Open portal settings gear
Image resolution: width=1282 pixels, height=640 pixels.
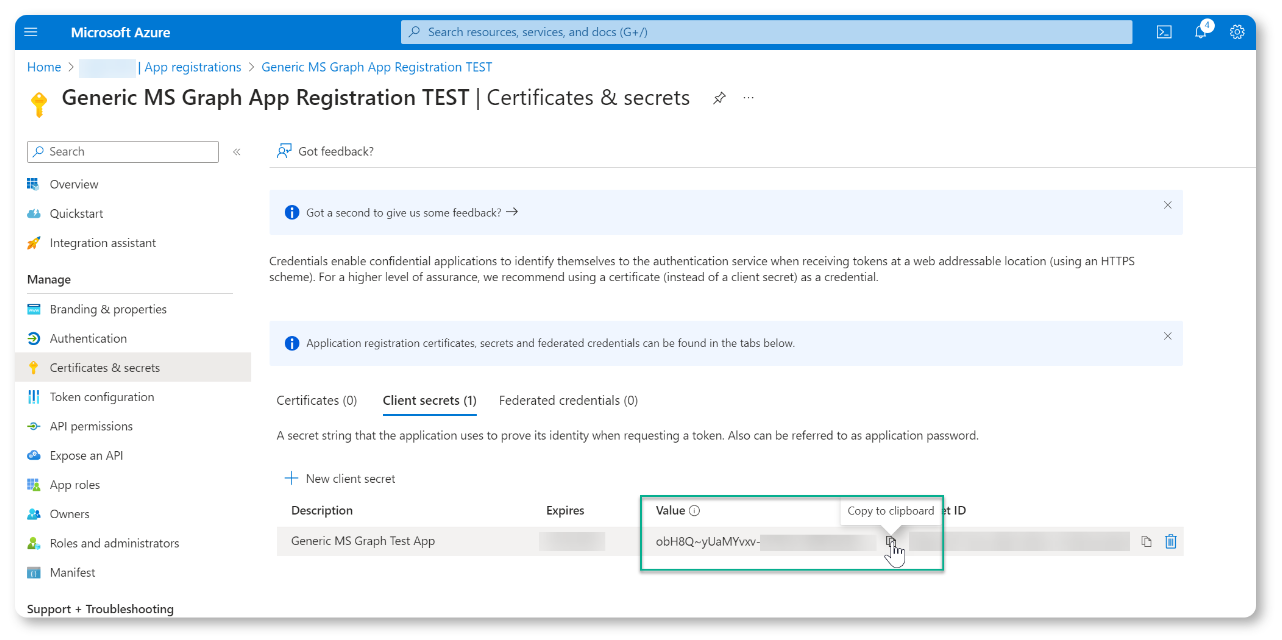click(x=1237, y=32)
